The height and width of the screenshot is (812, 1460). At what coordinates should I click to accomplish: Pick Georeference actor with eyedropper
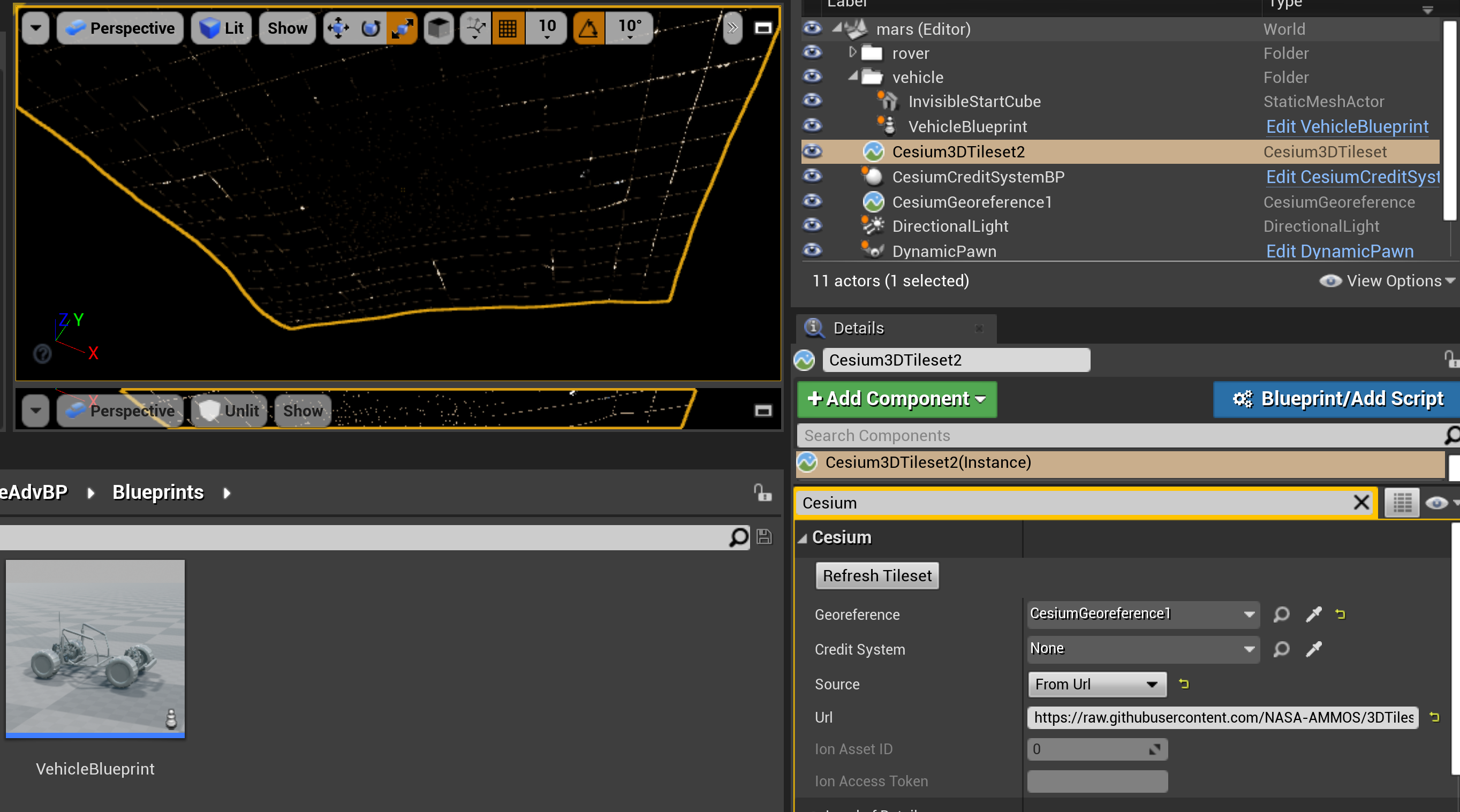[x=1313, y=614]
